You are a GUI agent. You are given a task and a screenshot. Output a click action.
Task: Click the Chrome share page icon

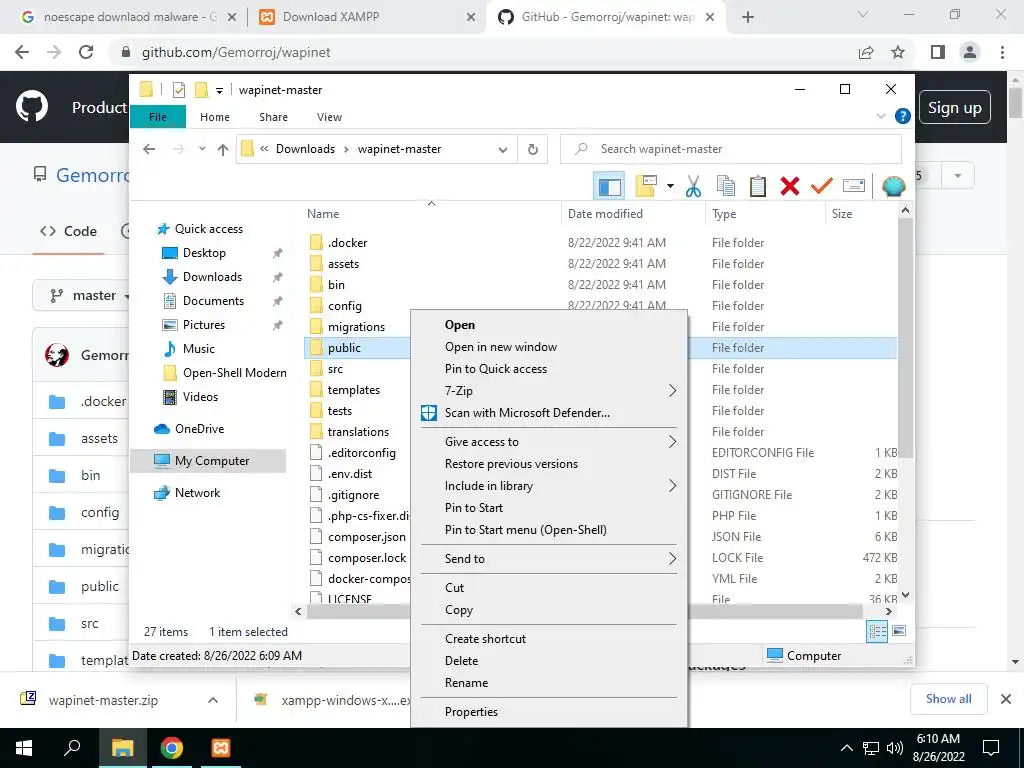coord(866,52)
